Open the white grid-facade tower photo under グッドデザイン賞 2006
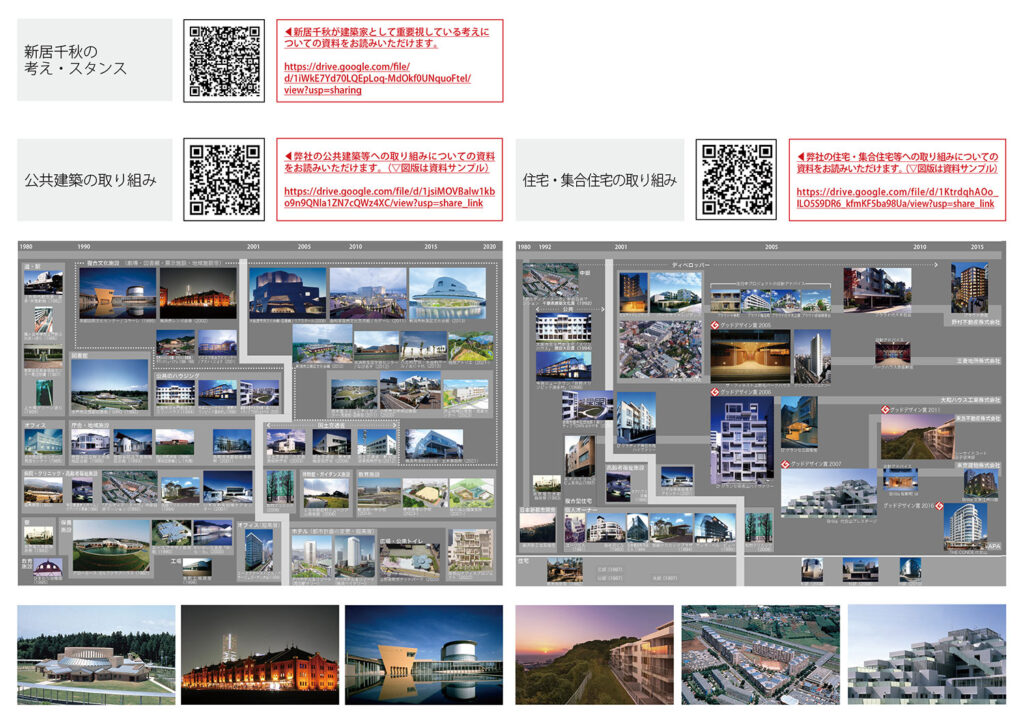Image resolution: width=1024 pixels, height=724 pixels. (742, 441)
